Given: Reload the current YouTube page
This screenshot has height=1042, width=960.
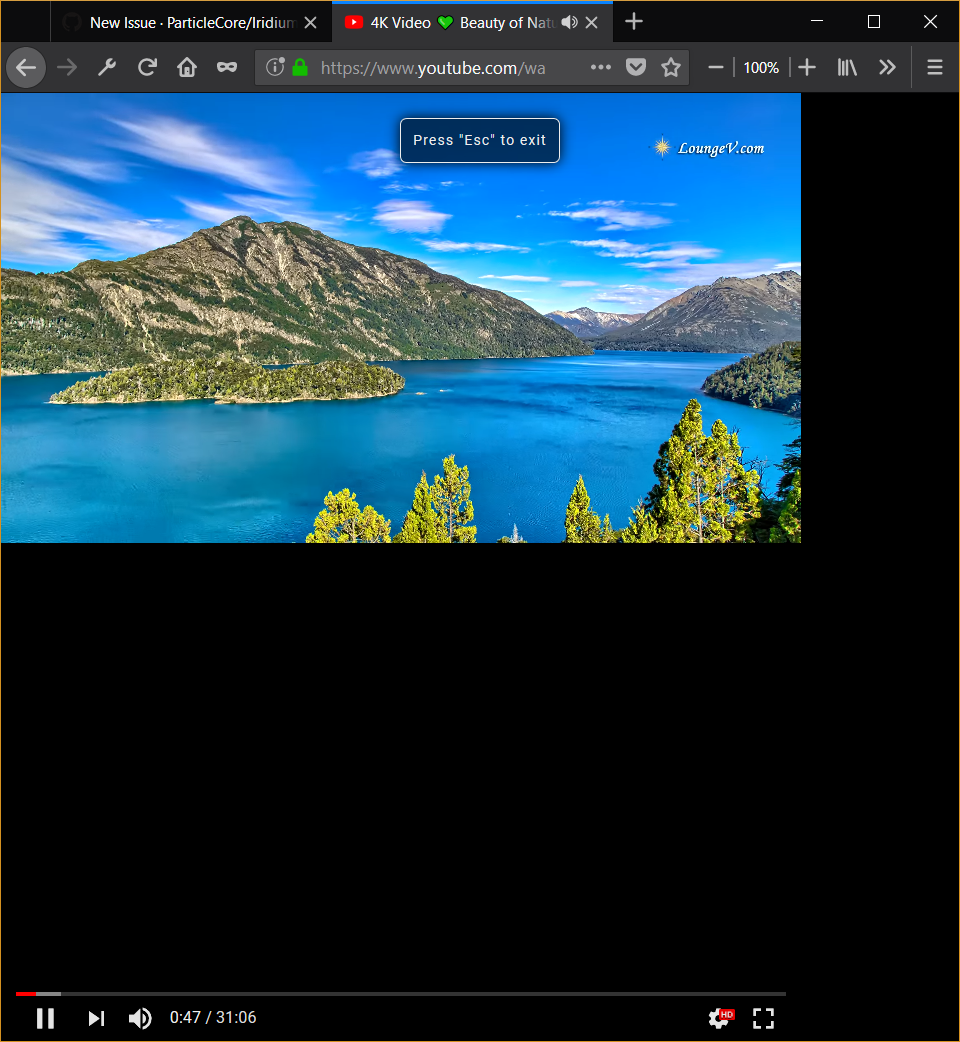Looking at the screenshot, I should (x=147, y=67).
